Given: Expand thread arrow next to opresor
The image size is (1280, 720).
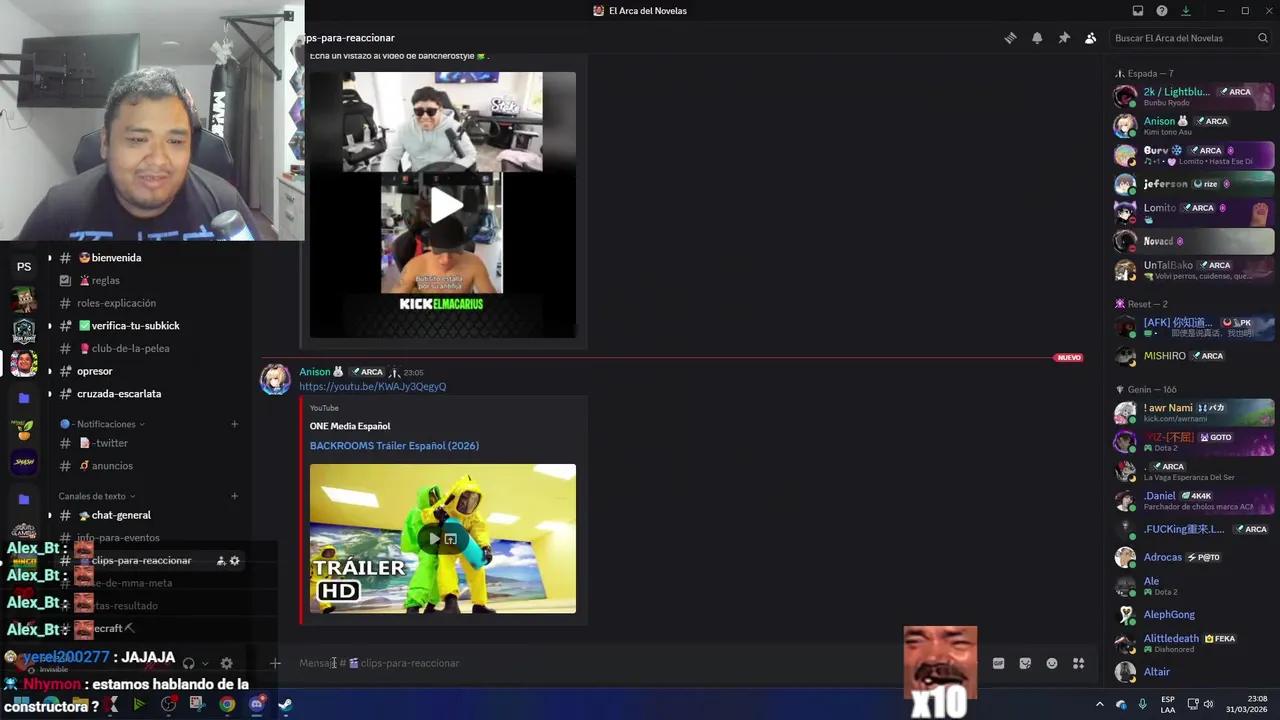Looking at the screenshot, I should [49, 371].
